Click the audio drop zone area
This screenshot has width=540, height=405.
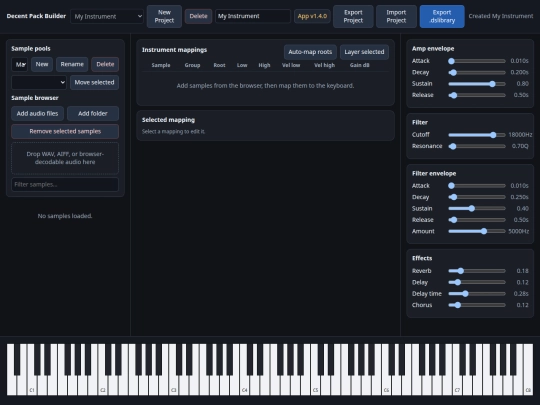pyautogui.click(x=65, y=158)
